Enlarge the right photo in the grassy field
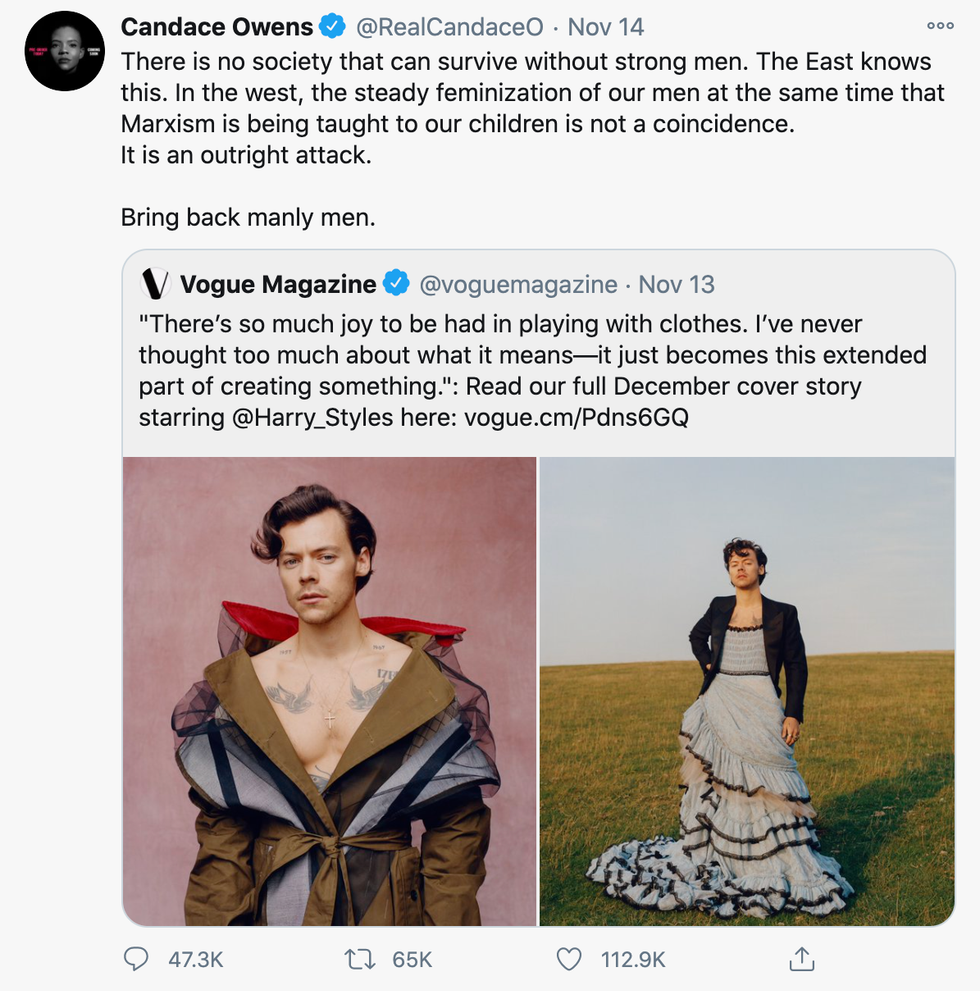Image resolution: width=980 pixels, height=991 pixels. [x=747, y=690]
